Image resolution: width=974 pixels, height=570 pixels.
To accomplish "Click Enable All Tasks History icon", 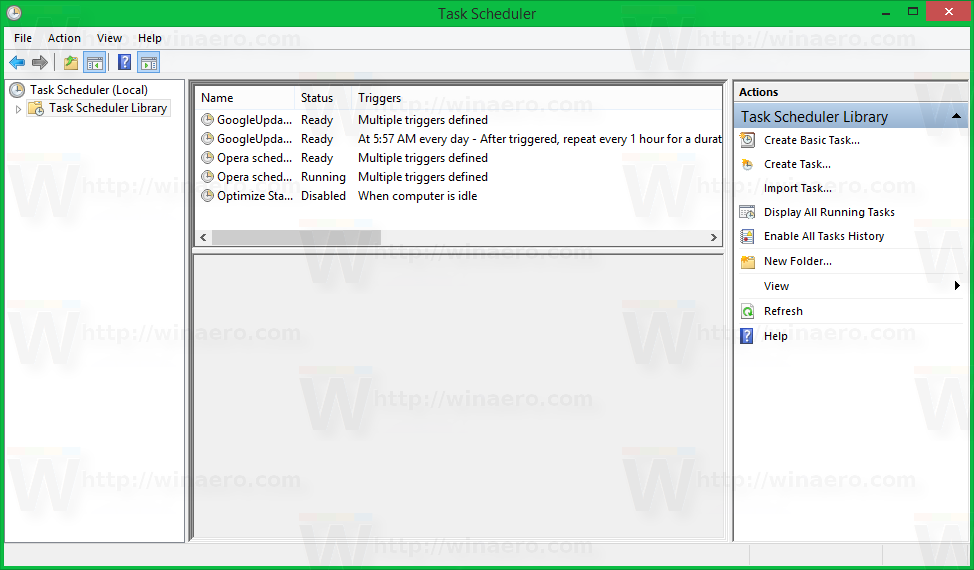I will pos(747,237).
